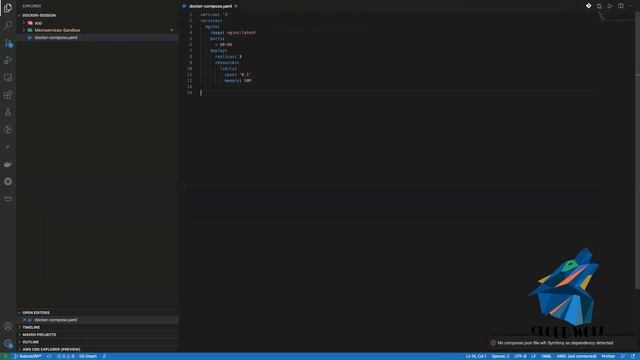Click the memory limit line in code
Viewport: 640px width, 360px height.
(238, 81)
